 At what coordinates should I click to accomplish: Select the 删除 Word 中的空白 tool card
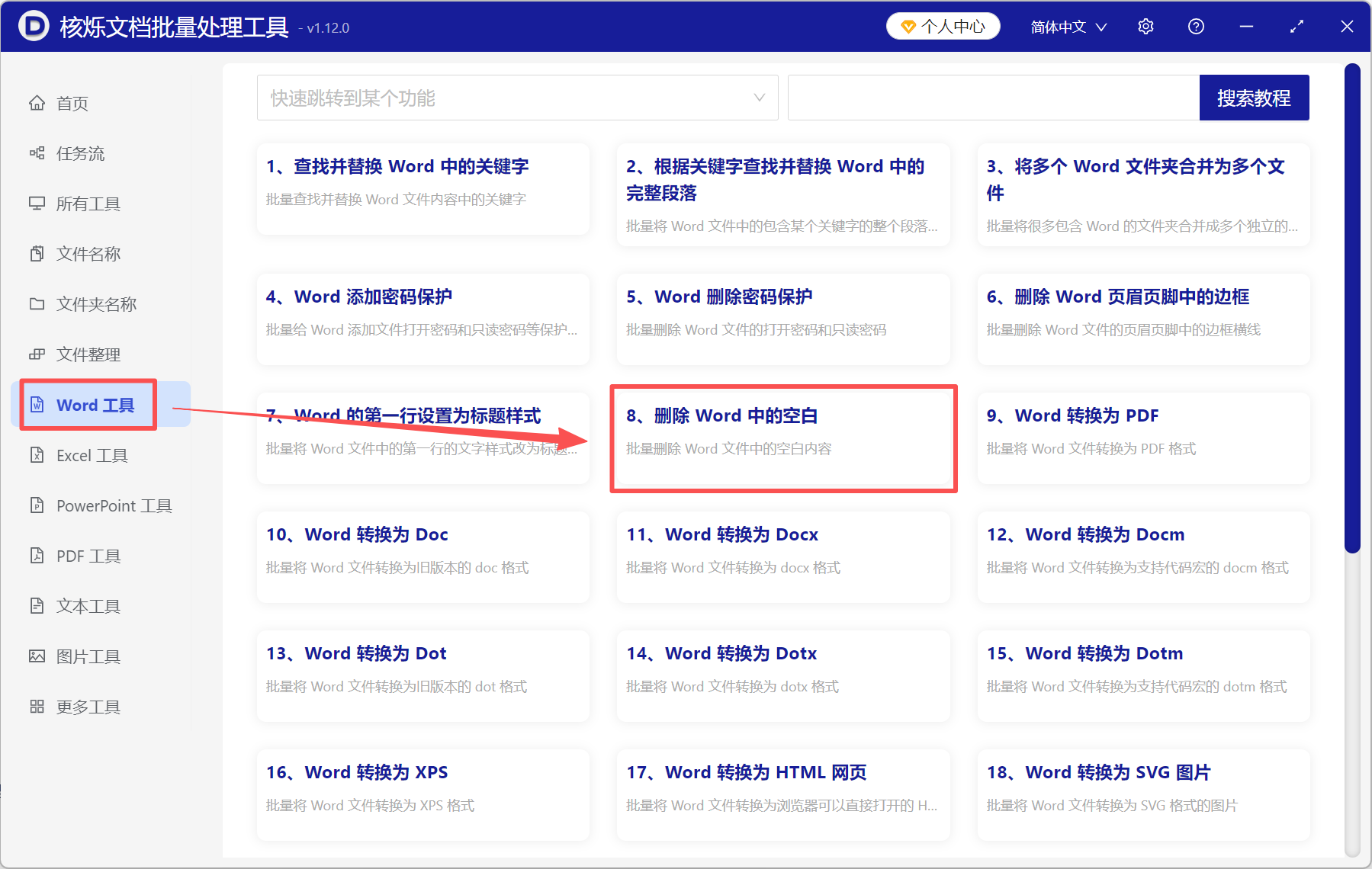[x=783, y=438]
